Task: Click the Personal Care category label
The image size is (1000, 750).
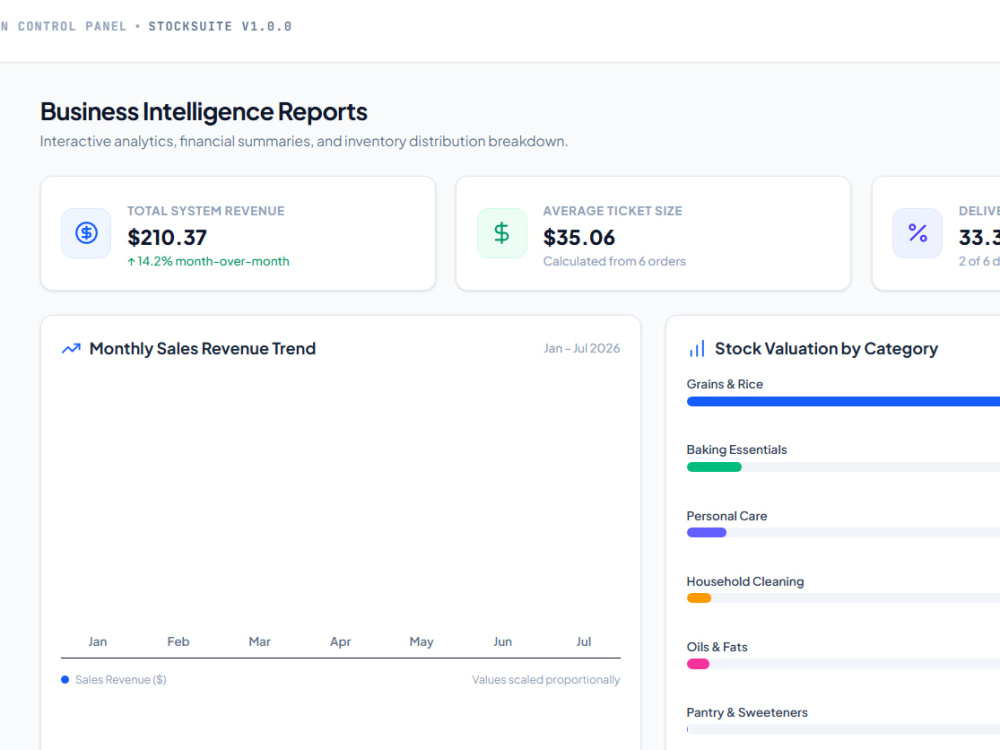Action: [x=726, y=516]
